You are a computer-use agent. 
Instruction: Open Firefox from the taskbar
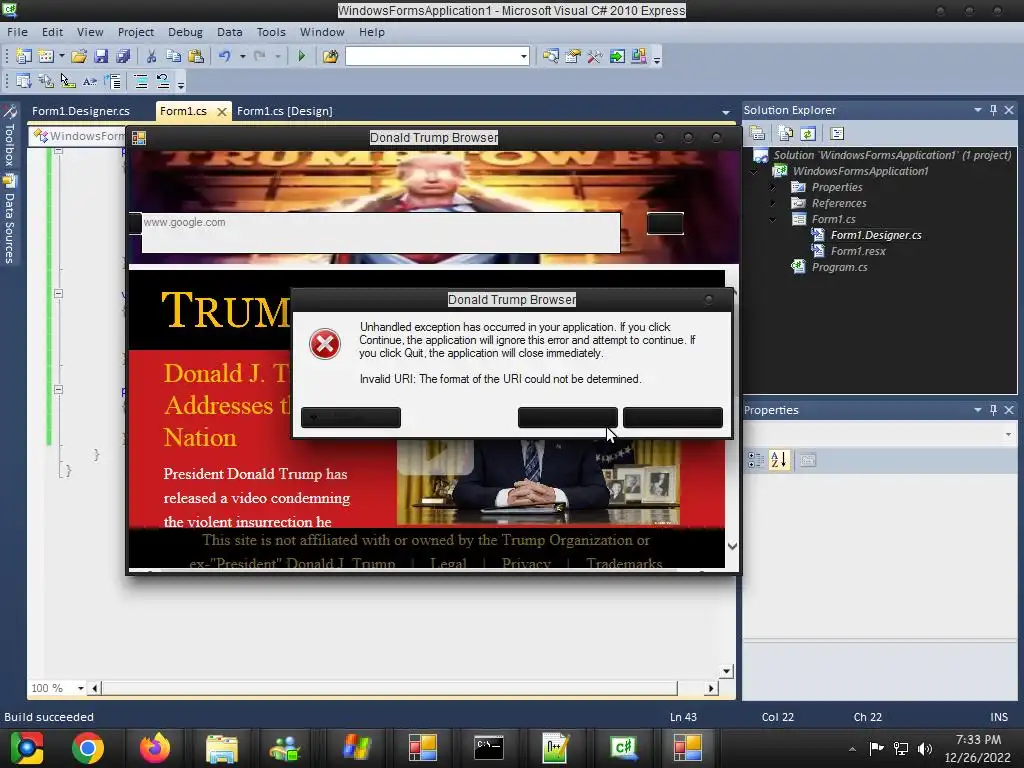(x=155, y=748)
